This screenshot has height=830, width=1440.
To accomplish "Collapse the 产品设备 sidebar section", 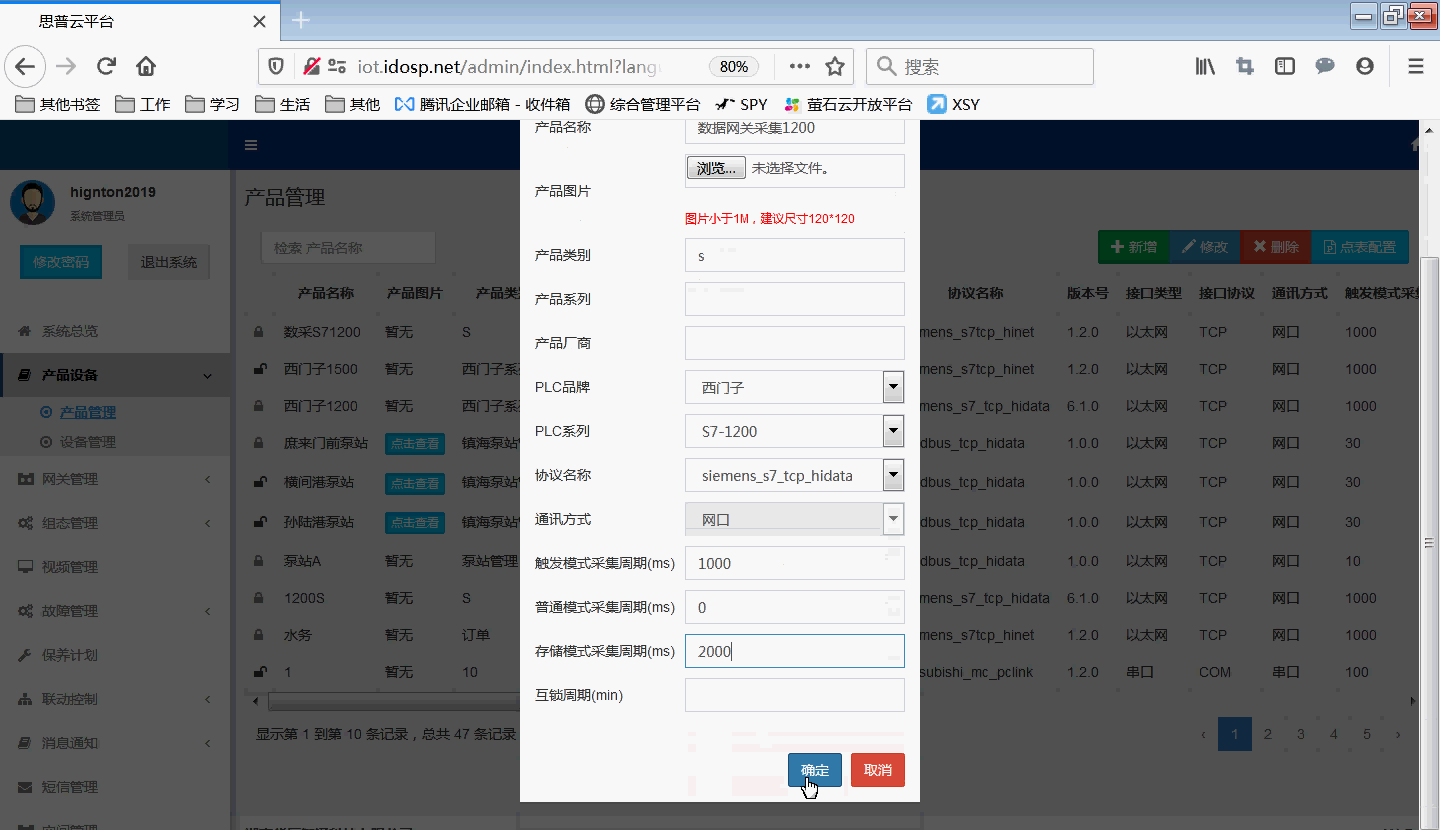I will point(207,374).
